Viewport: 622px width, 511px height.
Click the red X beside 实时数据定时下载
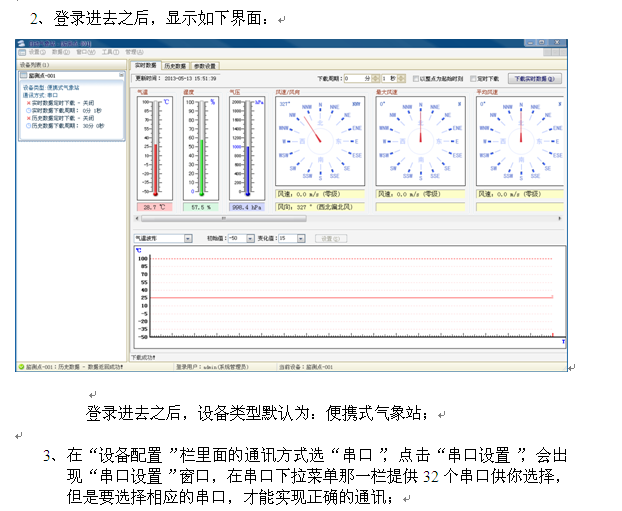tap(28, 103)
